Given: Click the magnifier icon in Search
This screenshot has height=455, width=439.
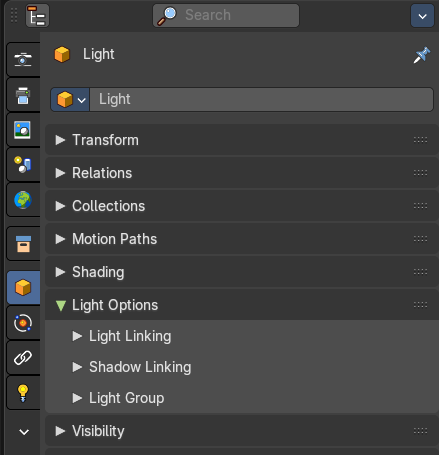Looking at the screenshot, I should coord(167,16).
